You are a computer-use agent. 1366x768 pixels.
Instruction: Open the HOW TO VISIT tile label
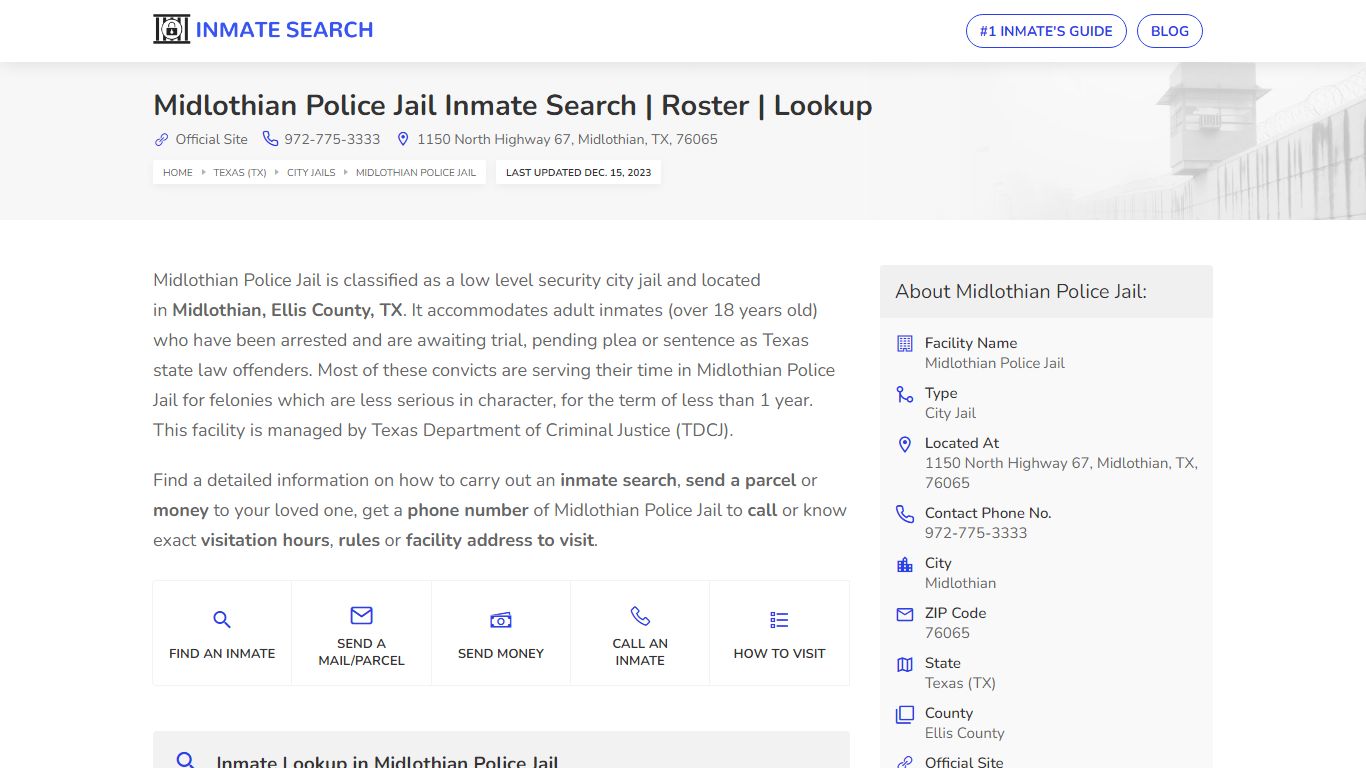pyautogui.click(x=779, y=653)
